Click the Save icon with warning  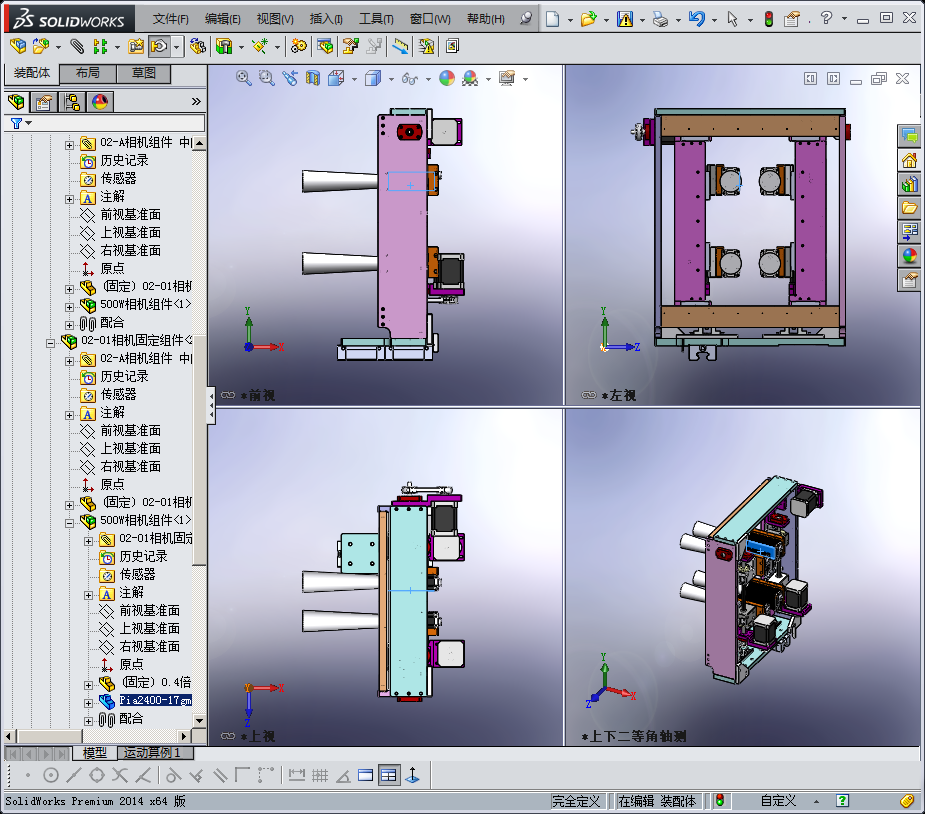(x=625, y=19)
